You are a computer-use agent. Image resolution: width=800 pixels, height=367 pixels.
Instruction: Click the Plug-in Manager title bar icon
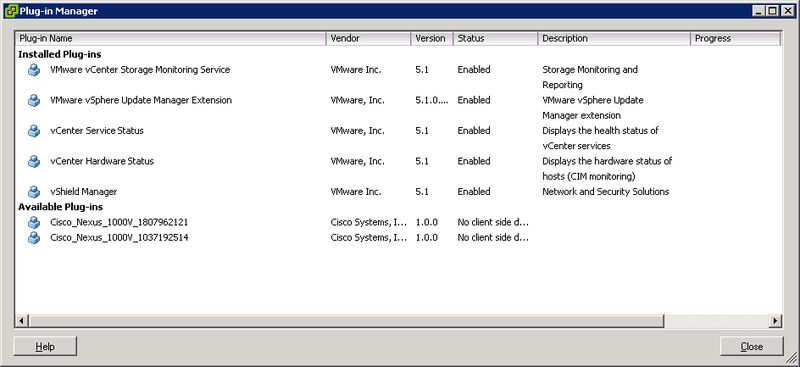11,11
